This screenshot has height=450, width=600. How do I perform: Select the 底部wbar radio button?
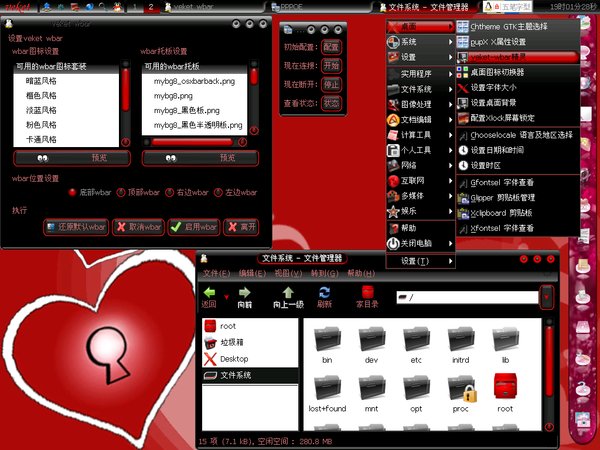[73, 192]
